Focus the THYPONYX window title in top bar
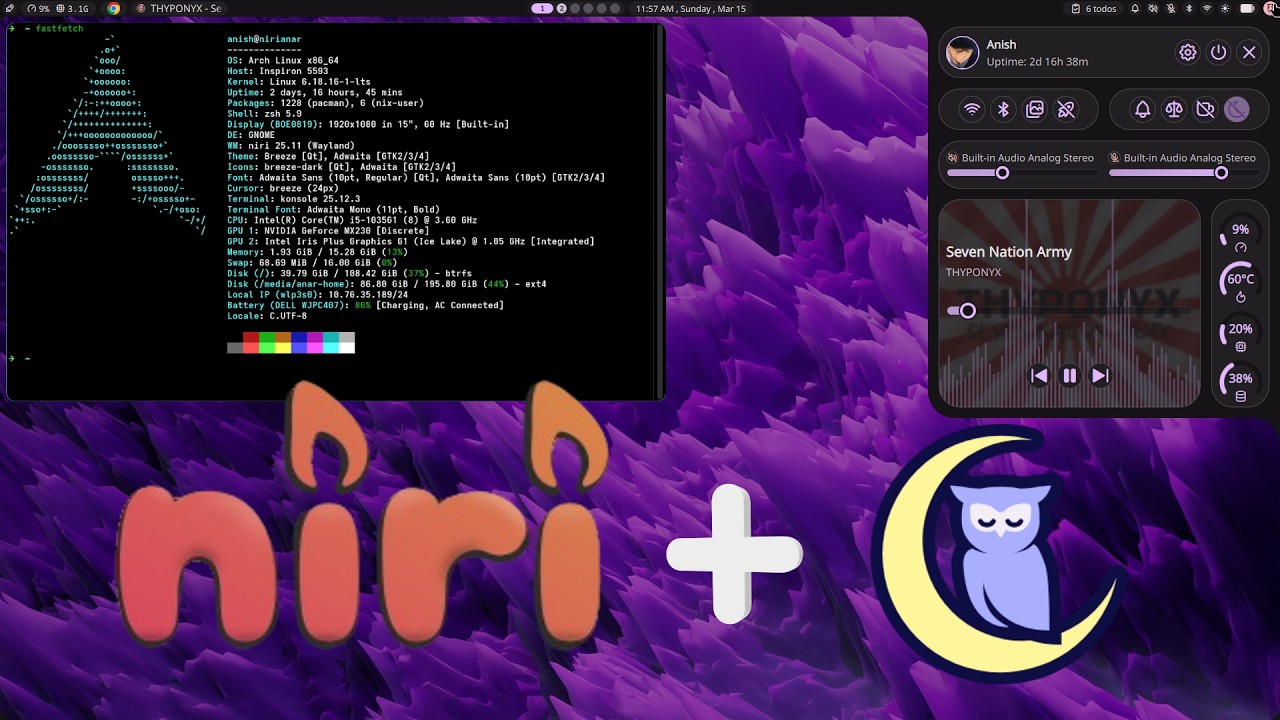The image size is (1280, 720). coord(178,8)
